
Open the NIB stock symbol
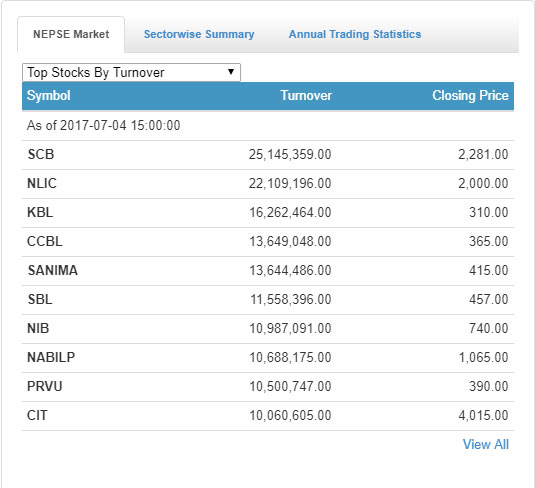[38, 328]
